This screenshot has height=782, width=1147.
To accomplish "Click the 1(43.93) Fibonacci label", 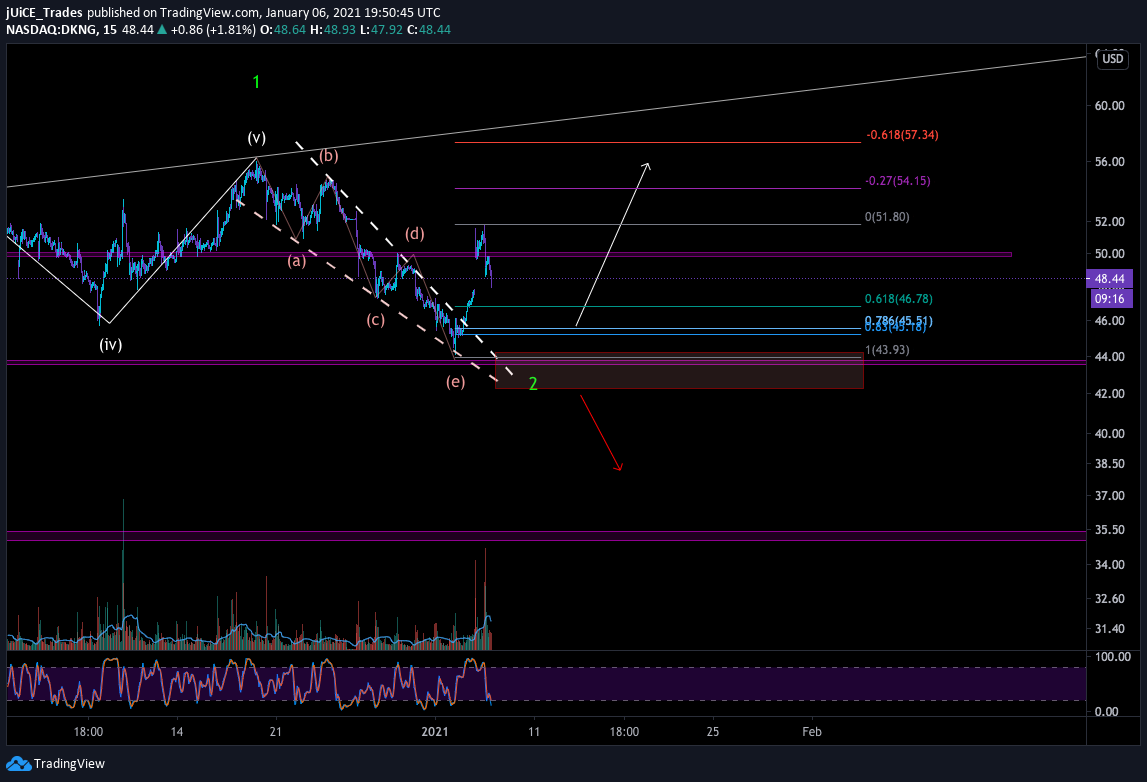I will coord(887,350).
